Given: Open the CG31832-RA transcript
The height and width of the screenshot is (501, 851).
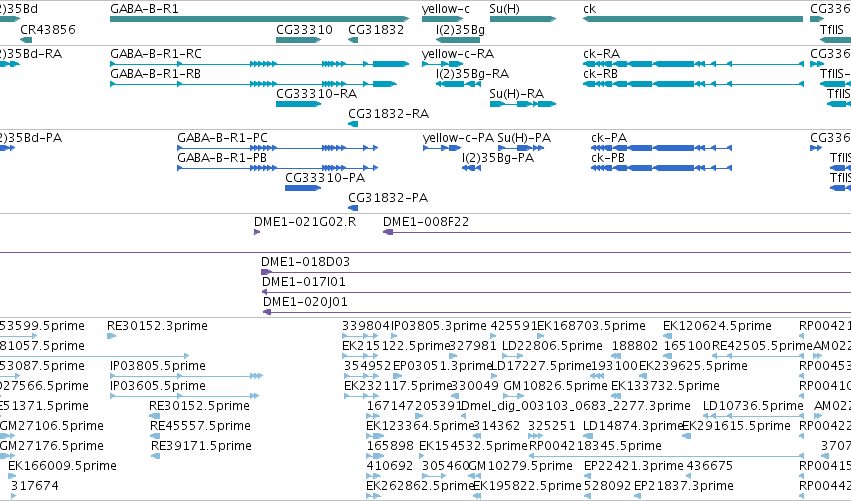Looking at the screenshot, I should point(353,124).
